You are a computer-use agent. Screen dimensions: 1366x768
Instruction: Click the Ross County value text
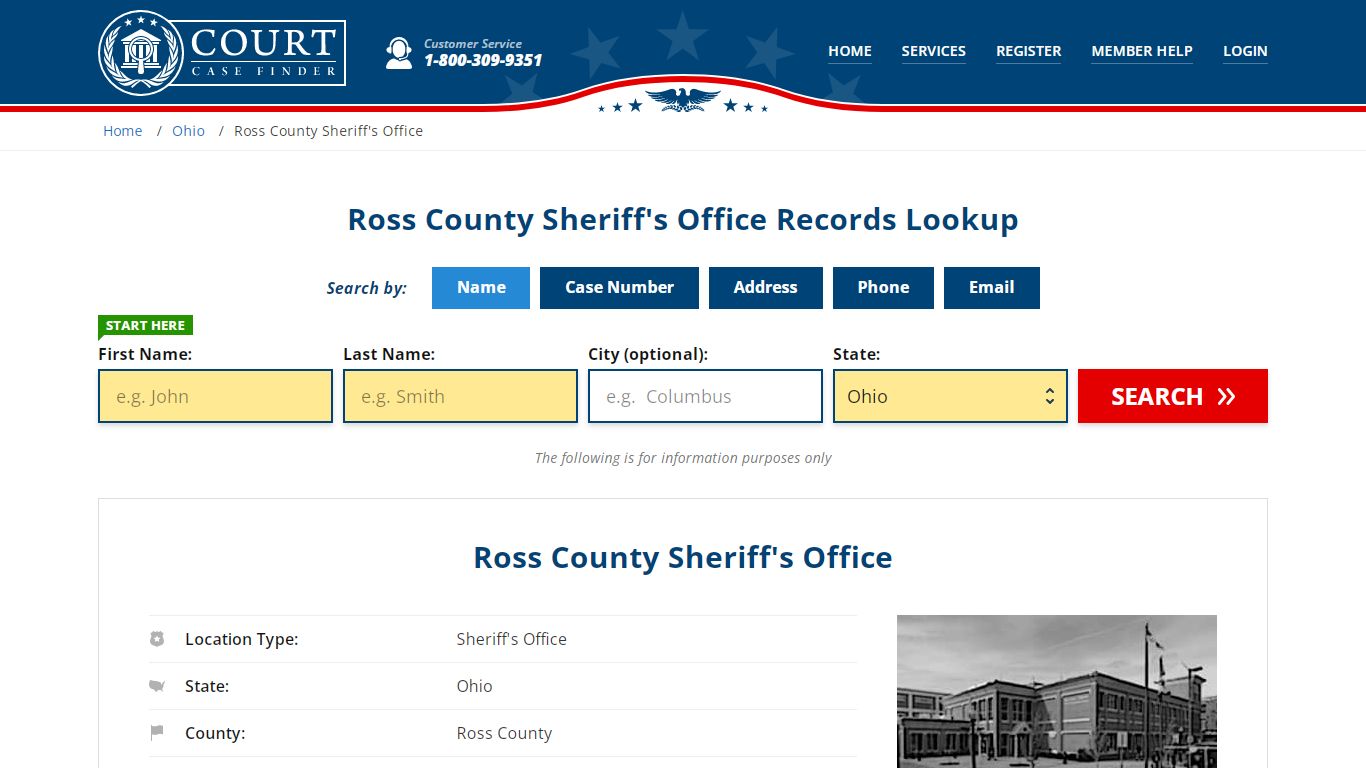(x=504, y=733)
